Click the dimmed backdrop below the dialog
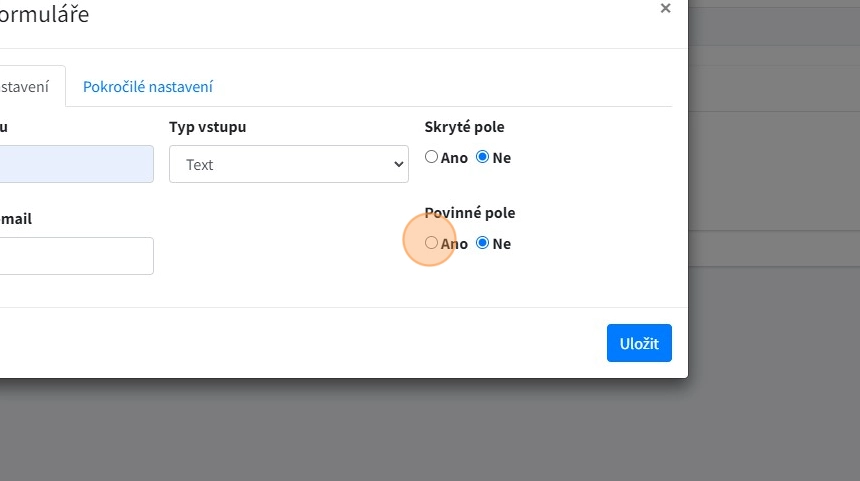The image size is (860, 481). tap(430, 430)
